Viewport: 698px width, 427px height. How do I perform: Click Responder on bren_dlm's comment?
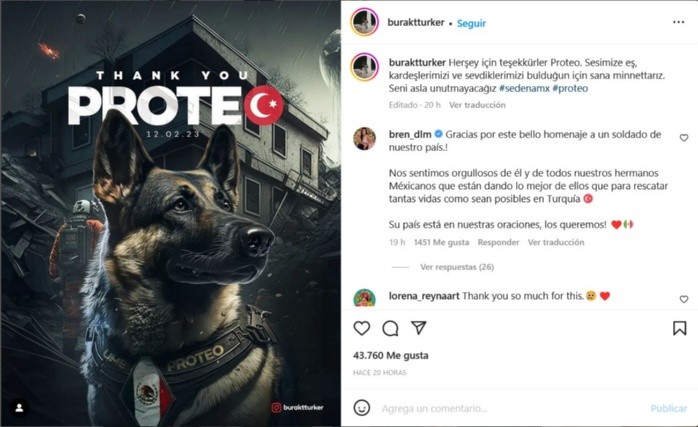(498, 243)
